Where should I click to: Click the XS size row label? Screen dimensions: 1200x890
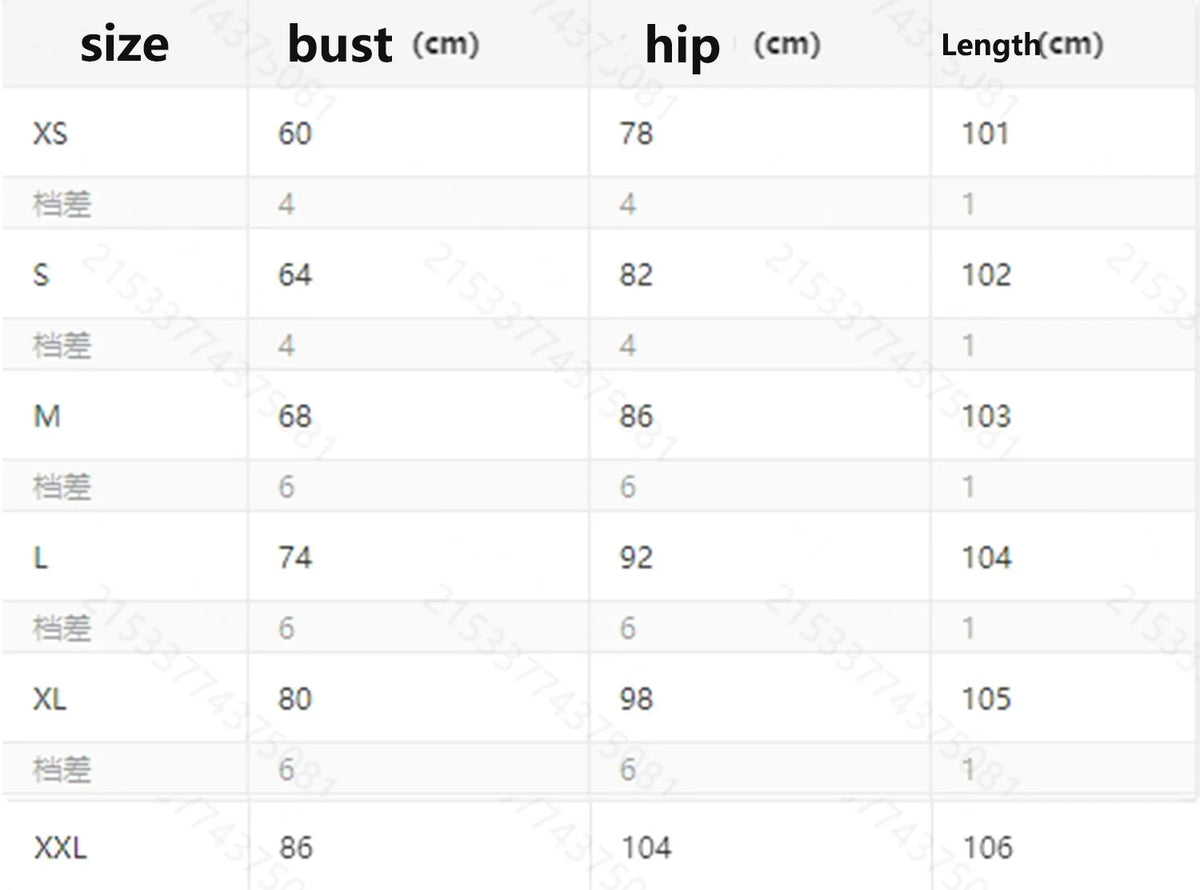pos(50,133)
